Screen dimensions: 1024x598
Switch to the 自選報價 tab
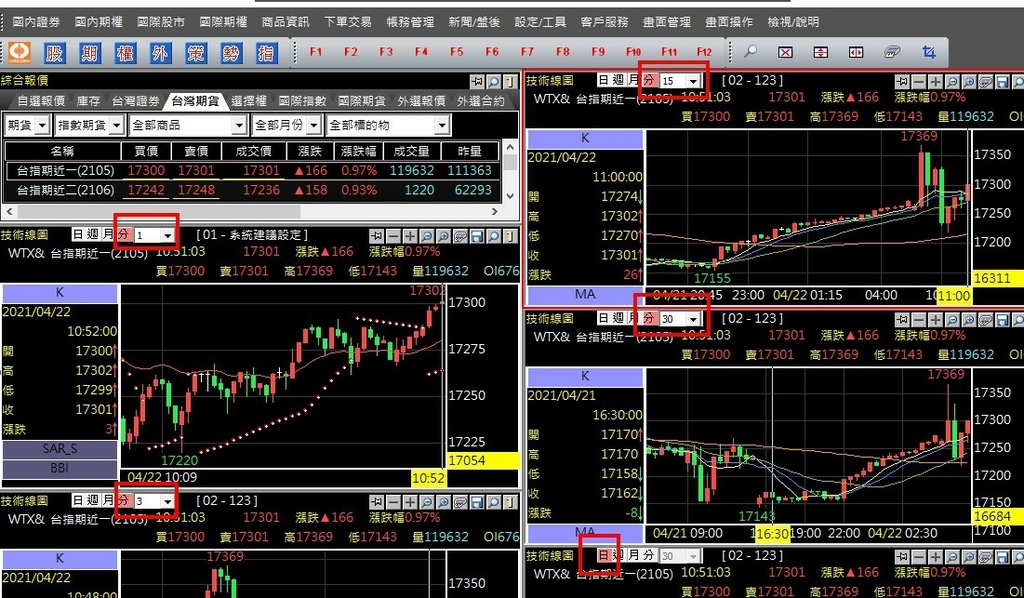tap(40, 101)
